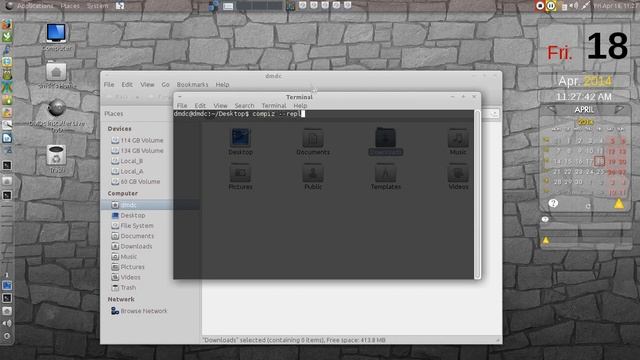The width and height of the screenshot is (640, 360).
Task: Click the green download icon in dock
Action: 7,37
